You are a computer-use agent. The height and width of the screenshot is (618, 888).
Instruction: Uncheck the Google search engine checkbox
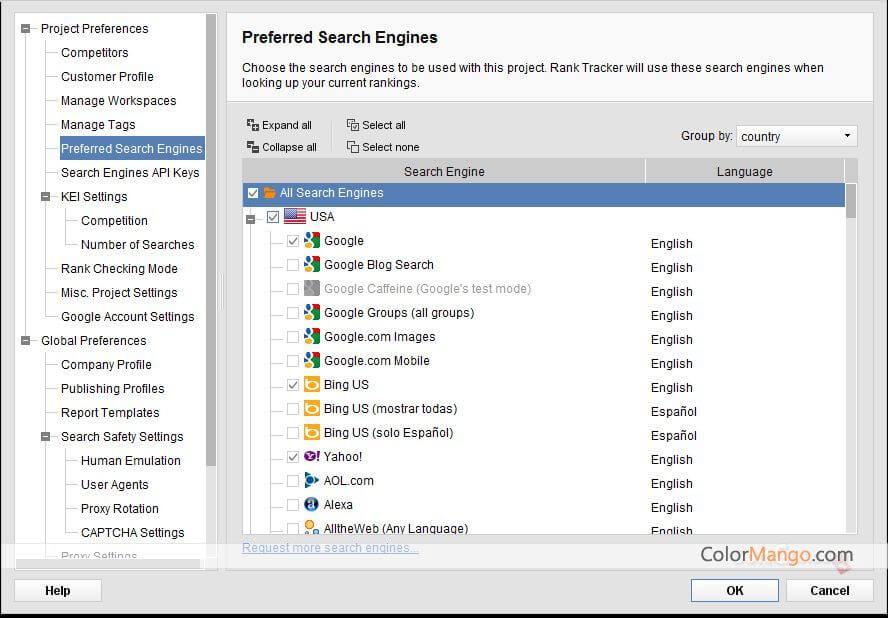pyautogui.click(x=293, y=241)
